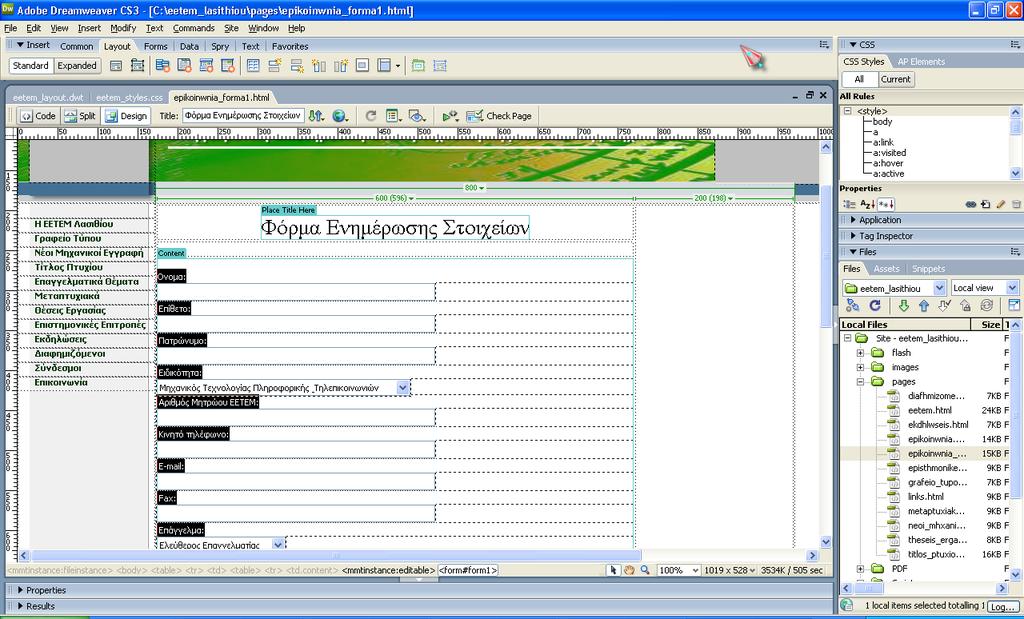1024x619 pixels.
Task: Open the Modify menu
Action: pyautogui.click(x=123, y=28)
